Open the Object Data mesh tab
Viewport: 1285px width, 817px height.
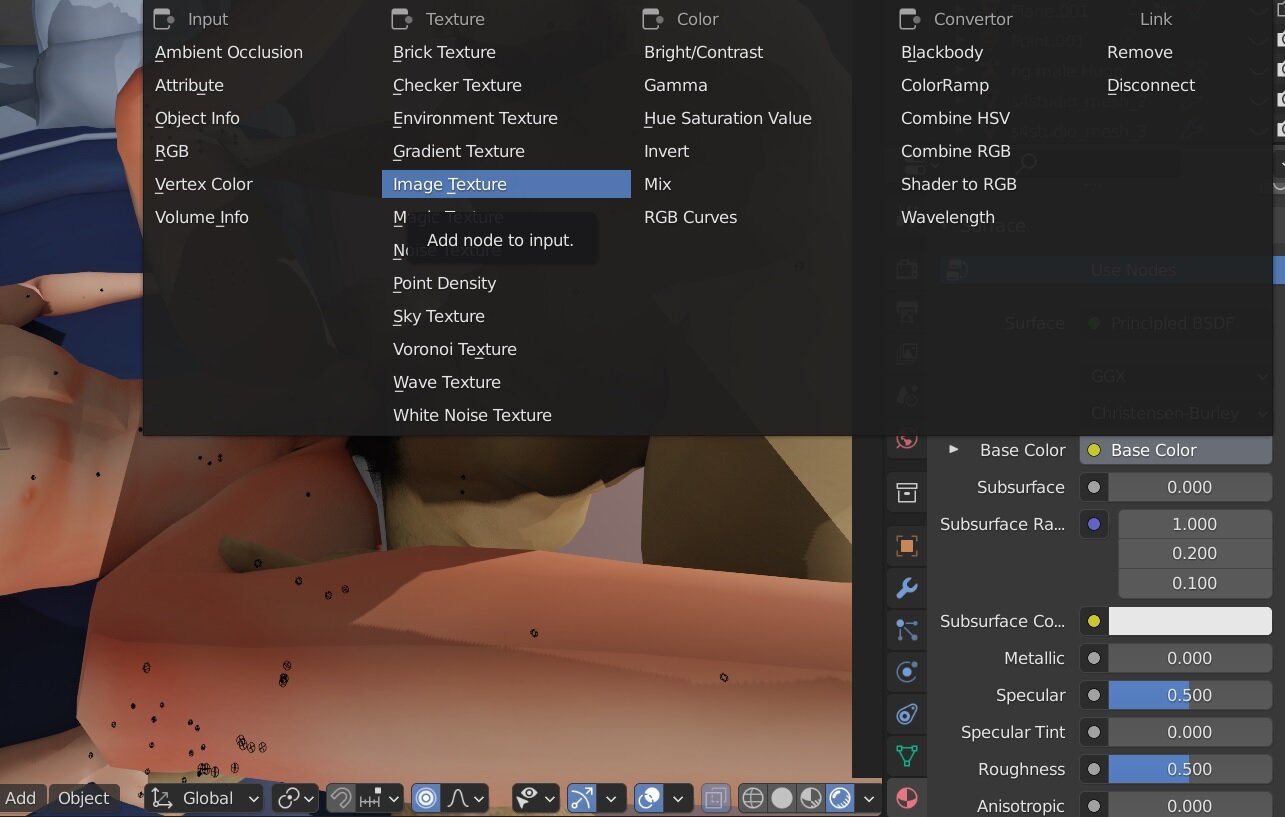(906, 756)
